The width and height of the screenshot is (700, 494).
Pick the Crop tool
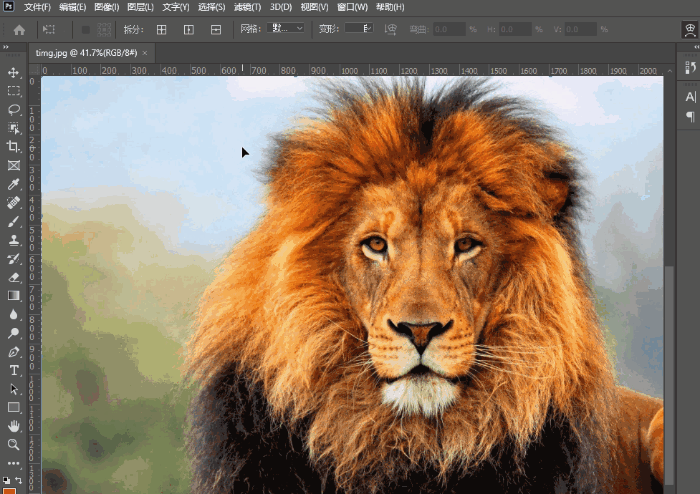coord(14,147)
